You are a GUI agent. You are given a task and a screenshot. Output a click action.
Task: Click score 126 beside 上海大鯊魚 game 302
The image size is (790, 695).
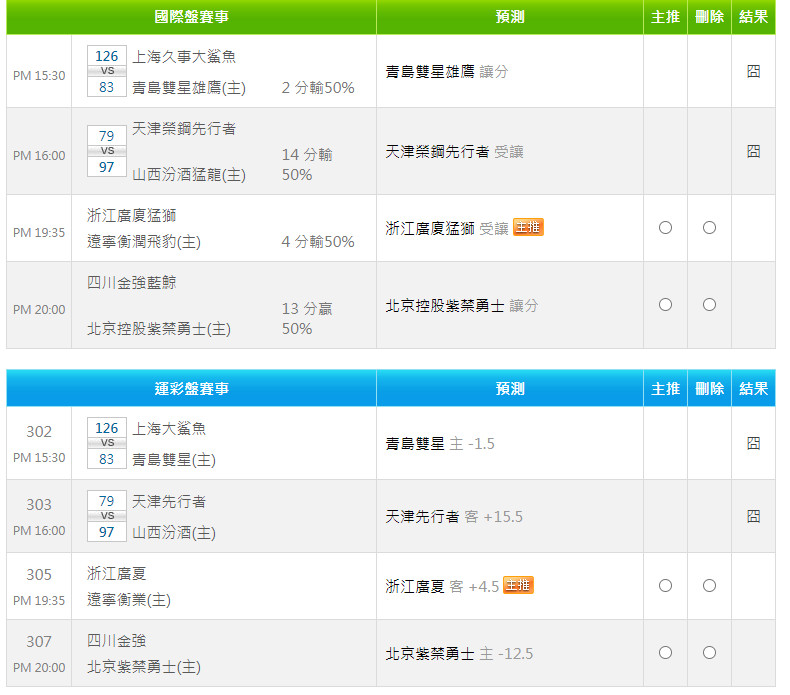[106, 428]
